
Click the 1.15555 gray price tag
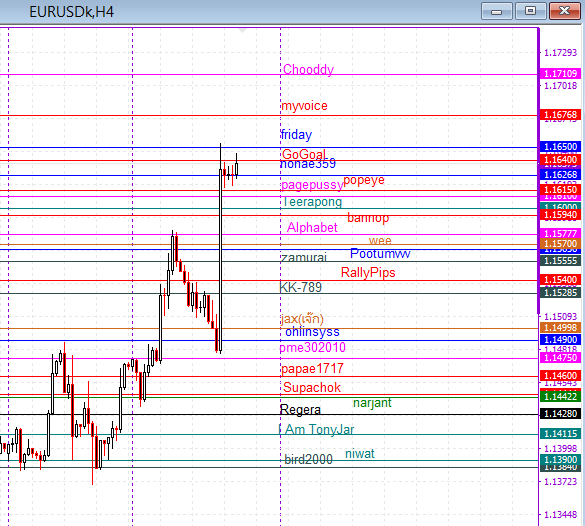(x=560, y=260)
